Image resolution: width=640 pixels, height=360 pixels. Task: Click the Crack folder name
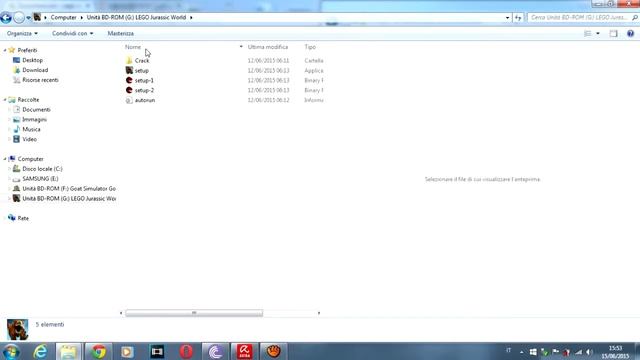point(142,60)
